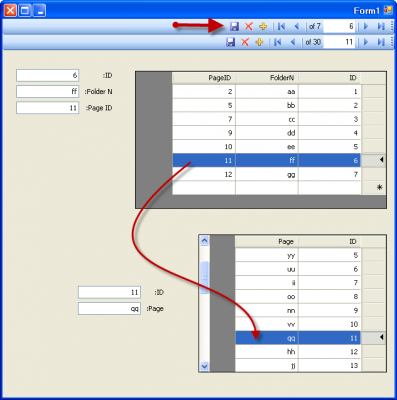Focus the Page text field showing qq
This screenshot has height=400, width=397.
[110, 309]
